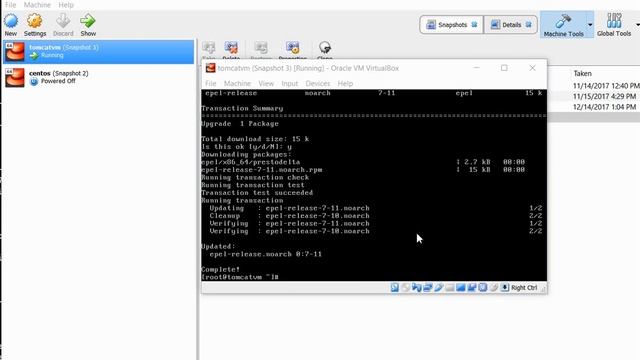Click centos OS icon in VM list

coord(15,78)
